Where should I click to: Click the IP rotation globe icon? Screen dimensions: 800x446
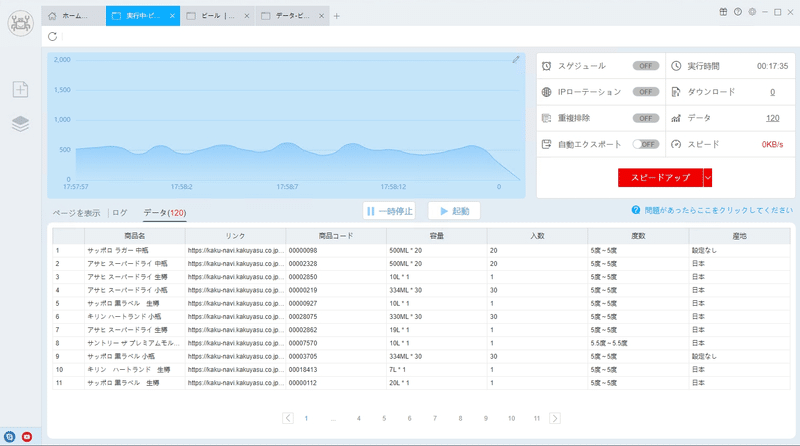pos(546,92)
